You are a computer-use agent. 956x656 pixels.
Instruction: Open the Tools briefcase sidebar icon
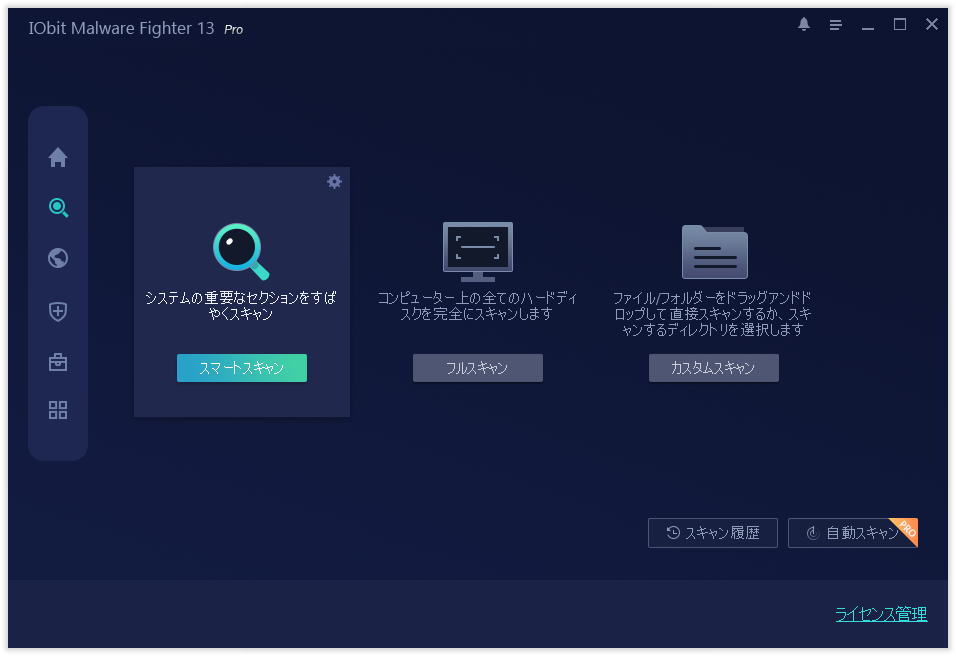pyautogui.click(x=58, y=361)
